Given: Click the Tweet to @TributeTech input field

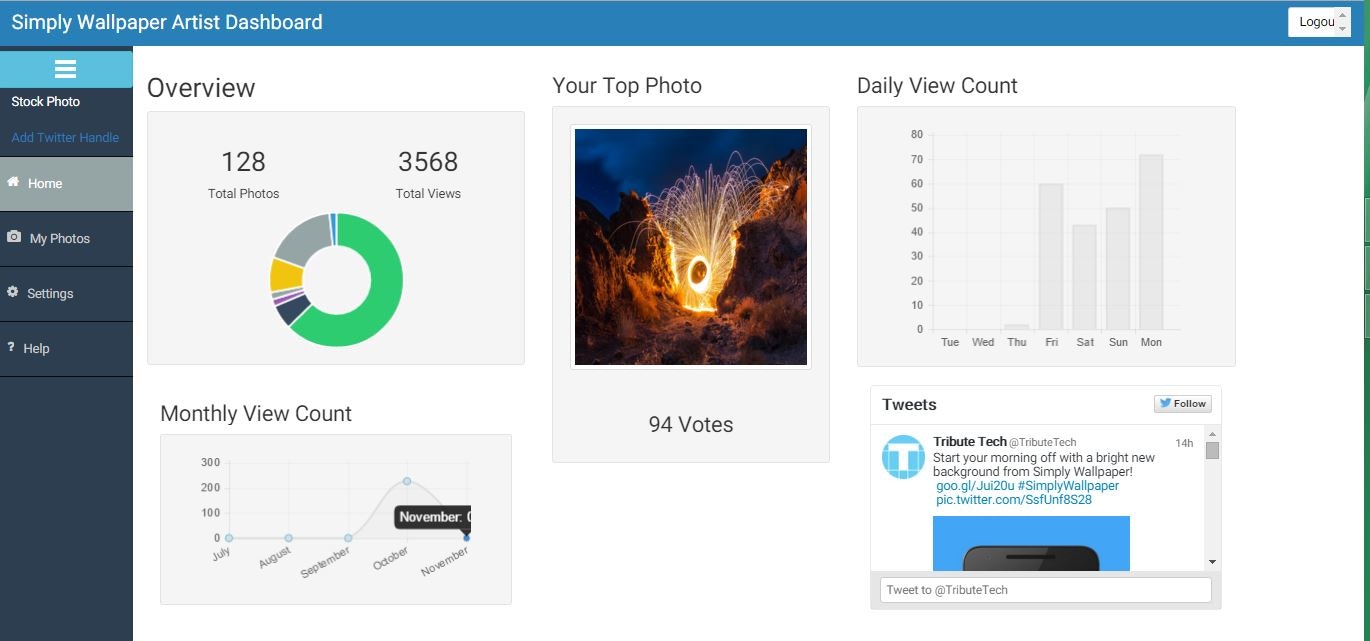Looking at the screenshot, I should click(1045, 590).
